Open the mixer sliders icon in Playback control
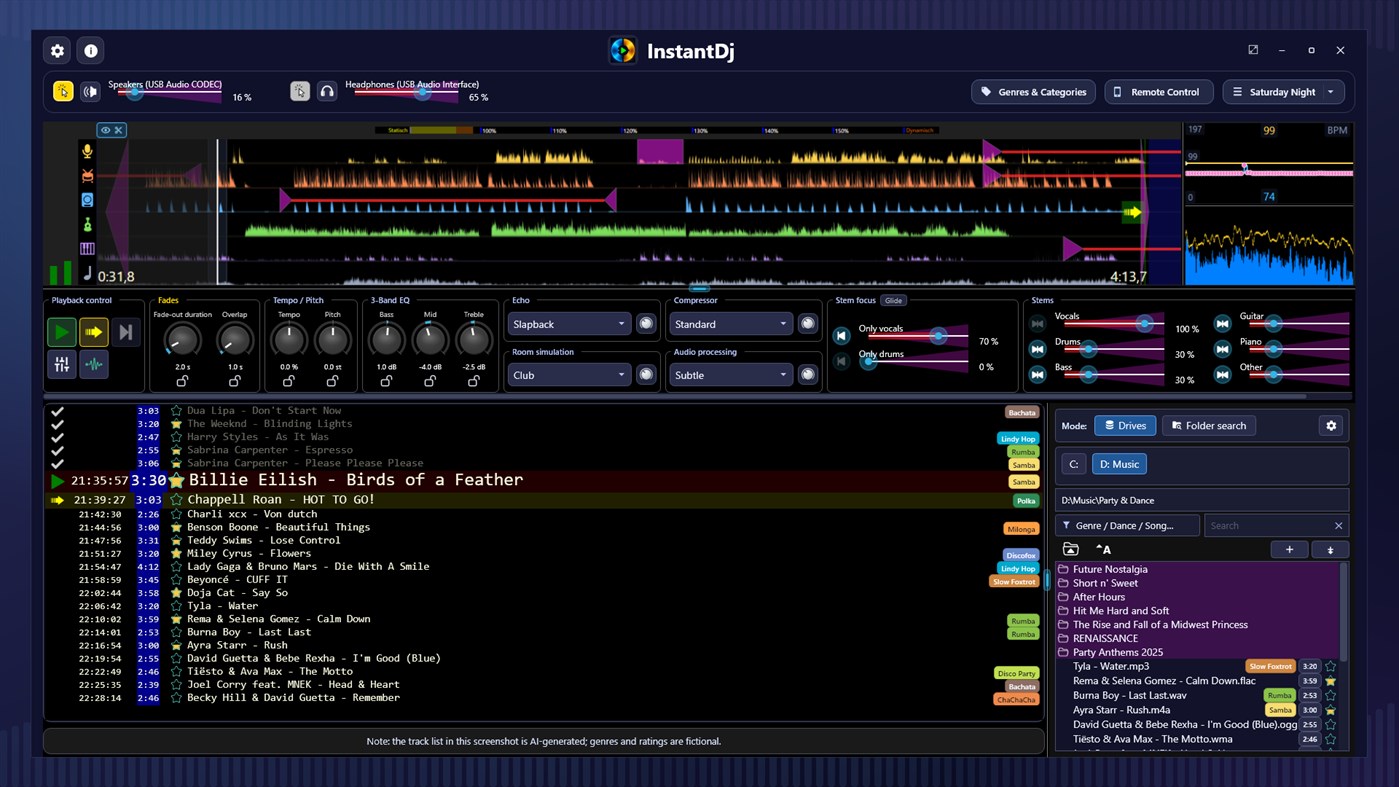1399x787 pixels. 61,365
